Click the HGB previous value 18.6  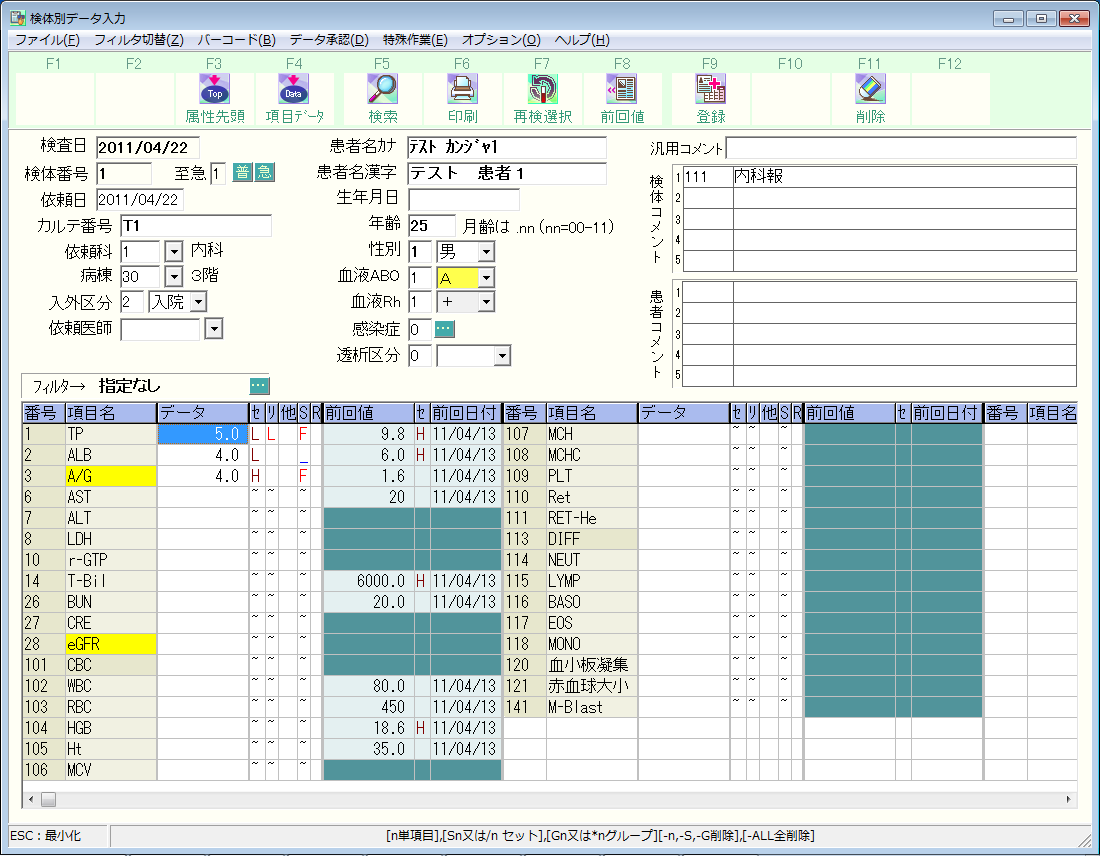pyautogui.click(x=368, y=728)
